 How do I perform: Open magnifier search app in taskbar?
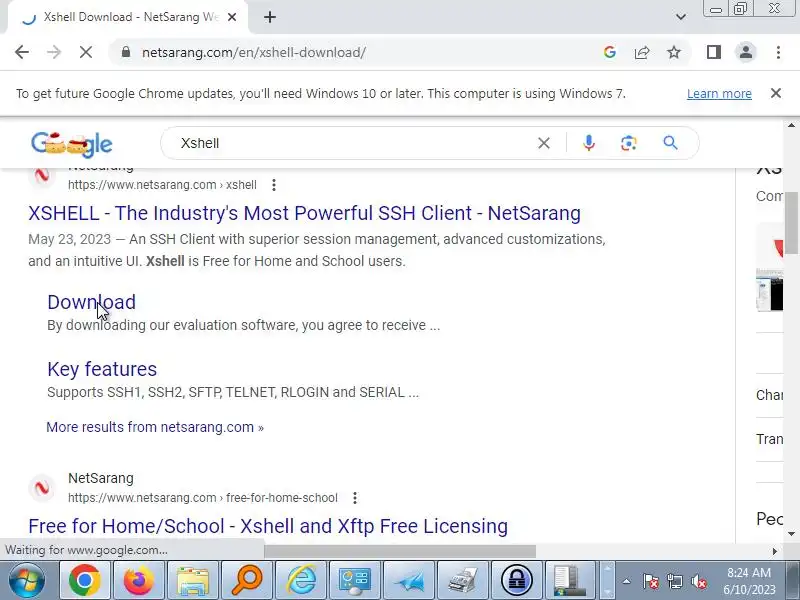(x=247, y=580)
